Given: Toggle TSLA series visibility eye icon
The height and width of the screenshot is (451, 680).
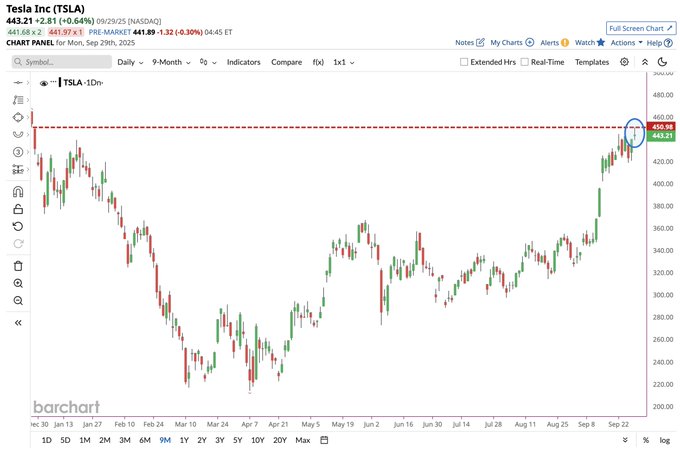Looking at the screenshot, I should (x=43, y=83).
